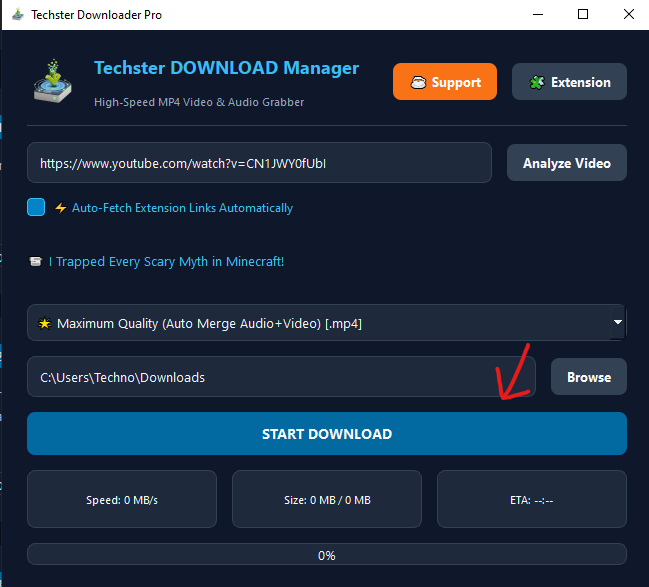
Task: Minimize the Techster Downloader Pro window
Action: click(538, 14)
